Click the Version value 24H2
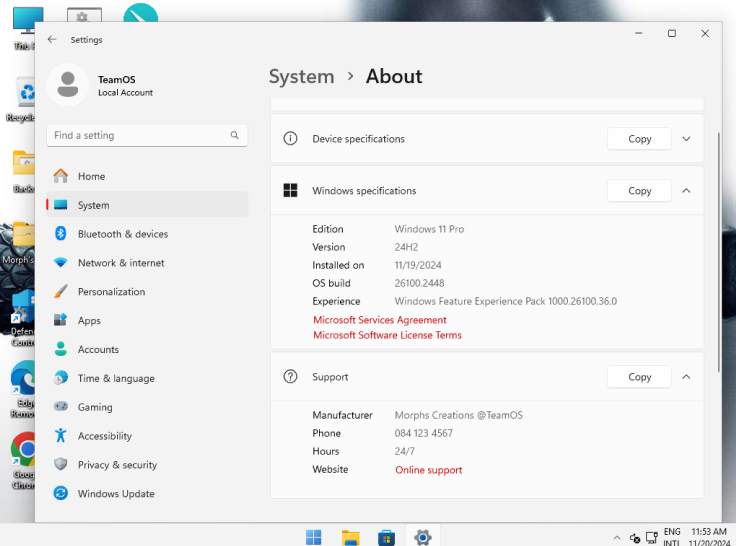Image resolution: width=736 pixels, height=546 pixels. tap(406, 247)
